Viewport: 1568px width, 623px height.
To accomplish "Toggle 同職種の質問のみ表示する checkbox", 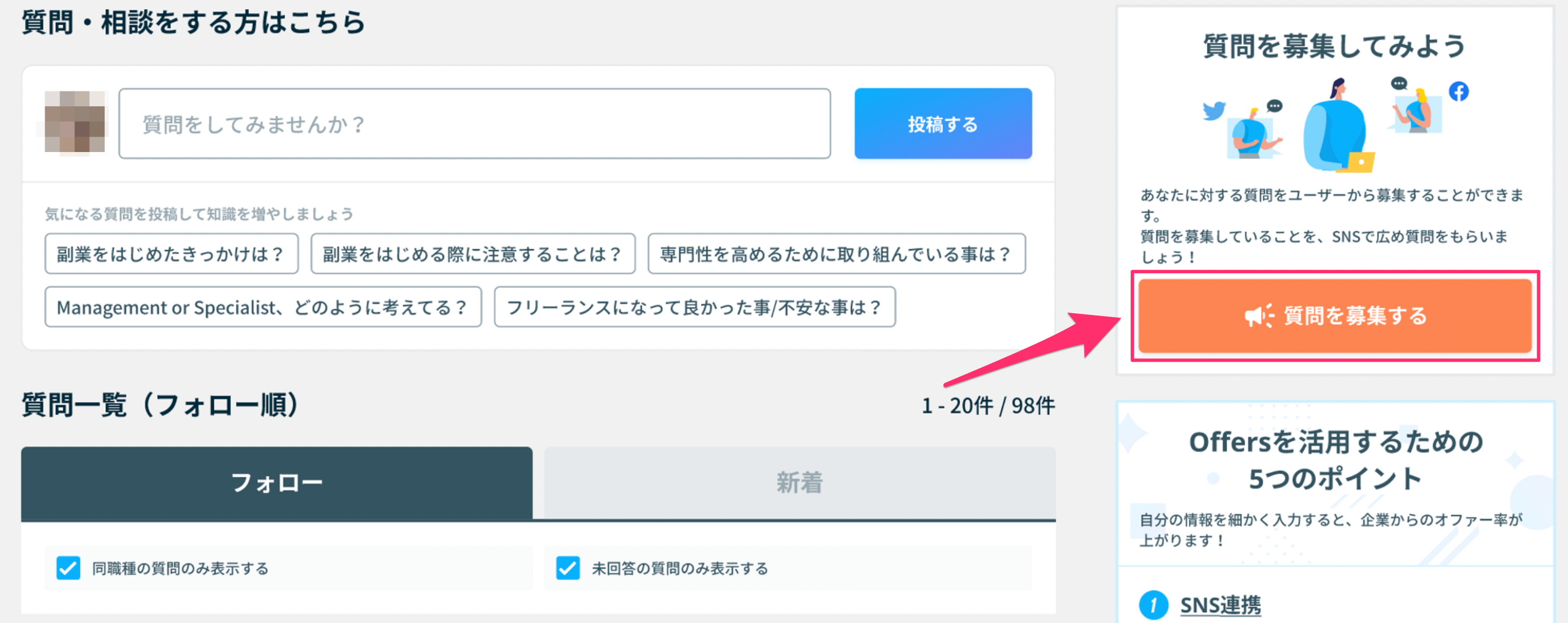I will point(68,568).
